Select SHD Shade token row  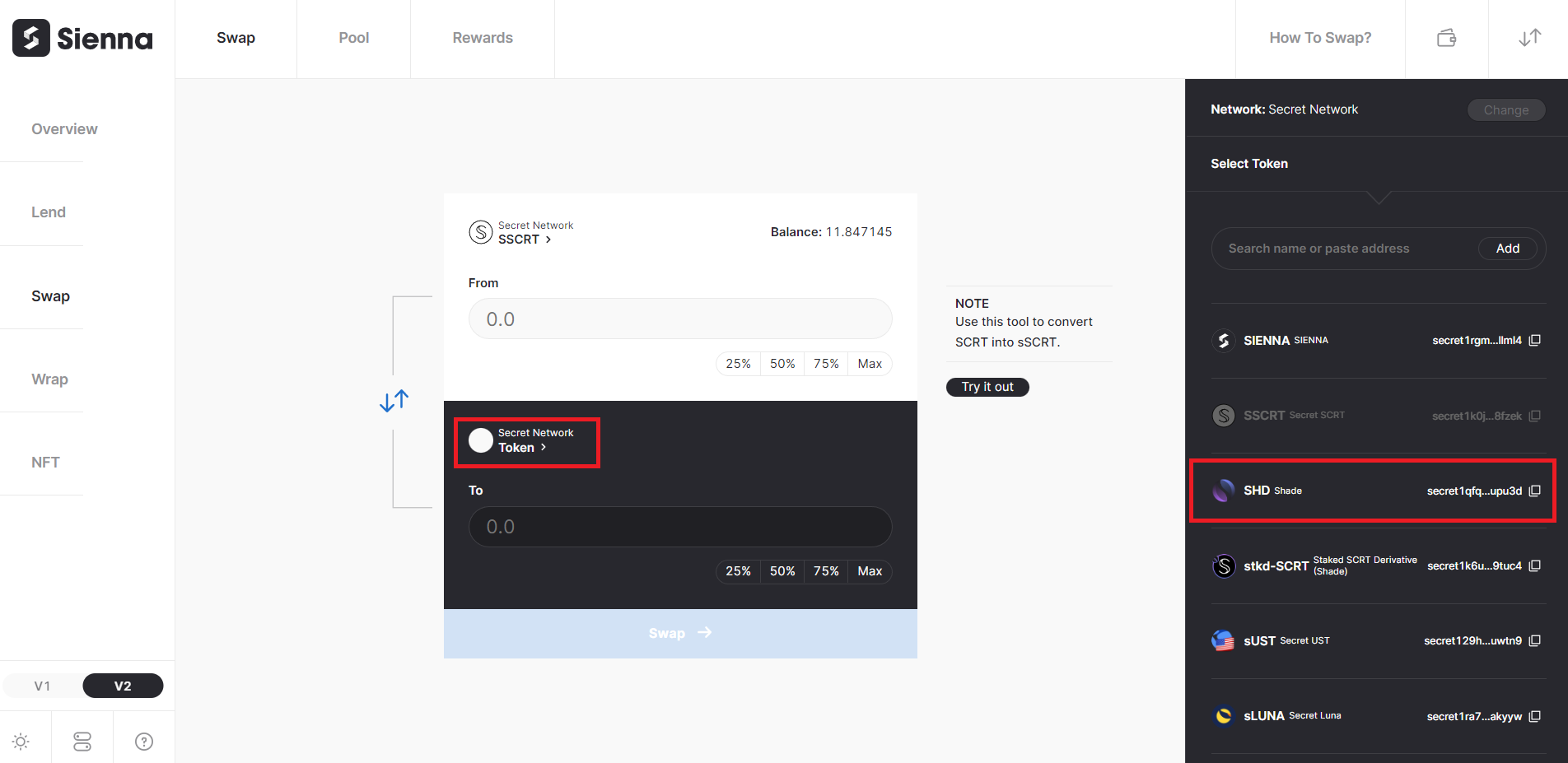(x=1378, y=491)
